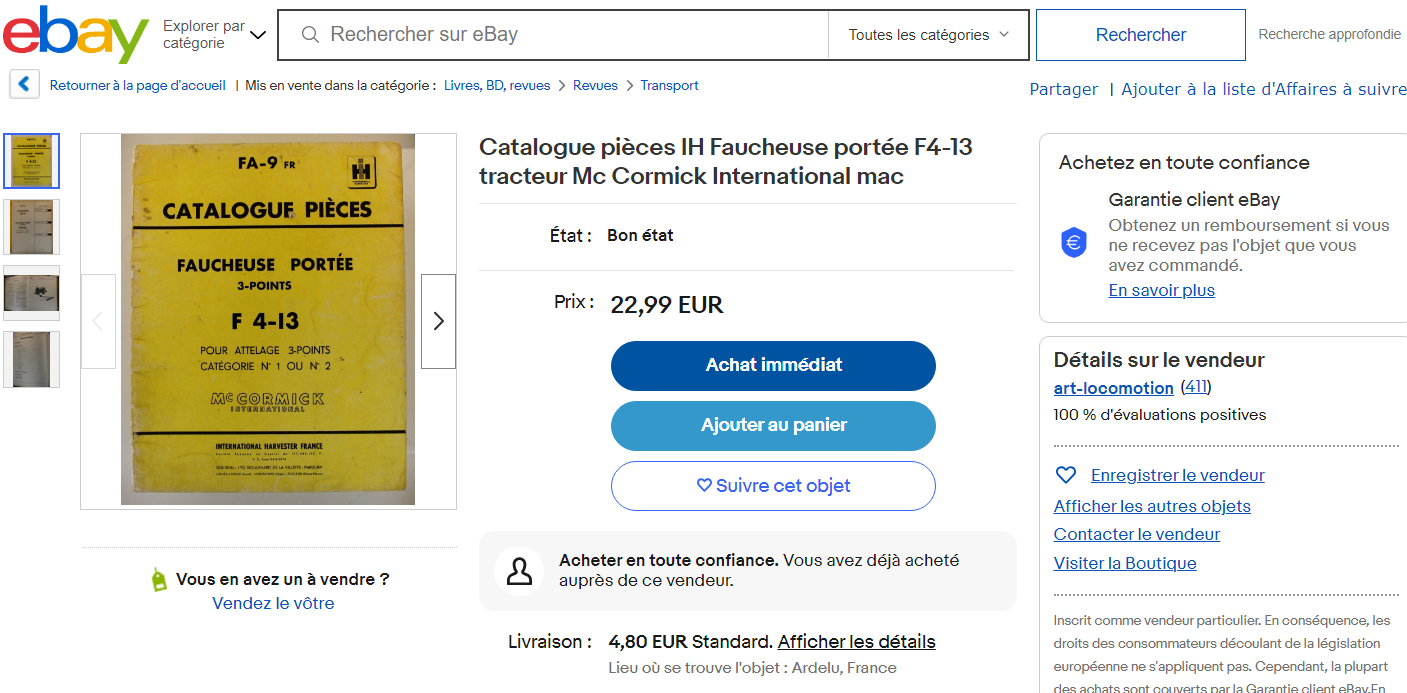
Task: Show next product image arrow
Action: (x=438, y=321)
